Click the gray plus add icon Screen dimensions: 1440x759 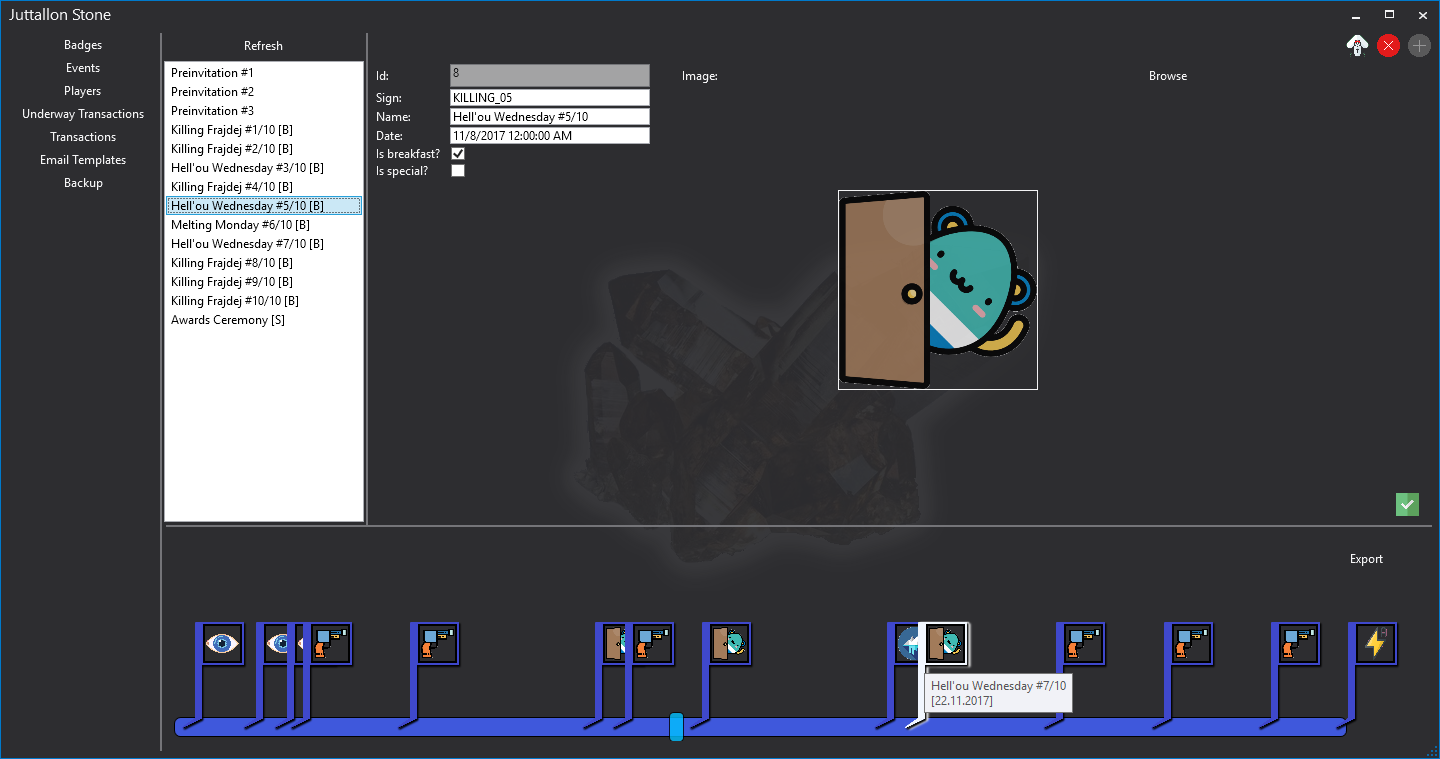(1419, 45)
